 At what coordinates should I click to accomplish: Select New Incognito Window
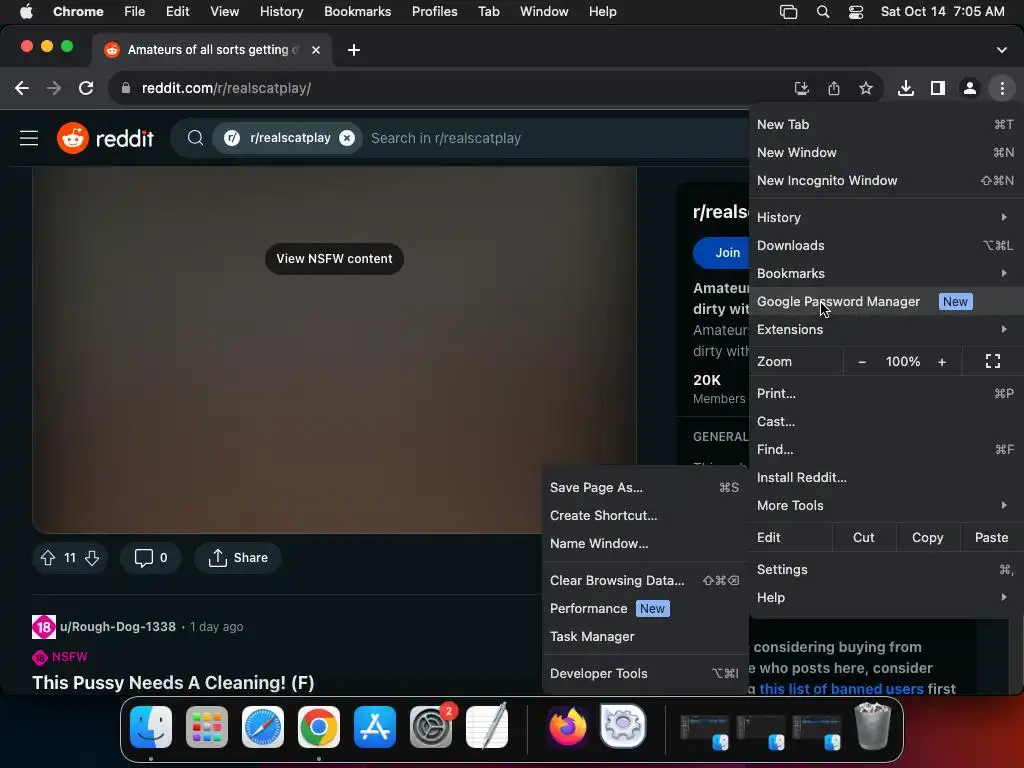(885, 181)
